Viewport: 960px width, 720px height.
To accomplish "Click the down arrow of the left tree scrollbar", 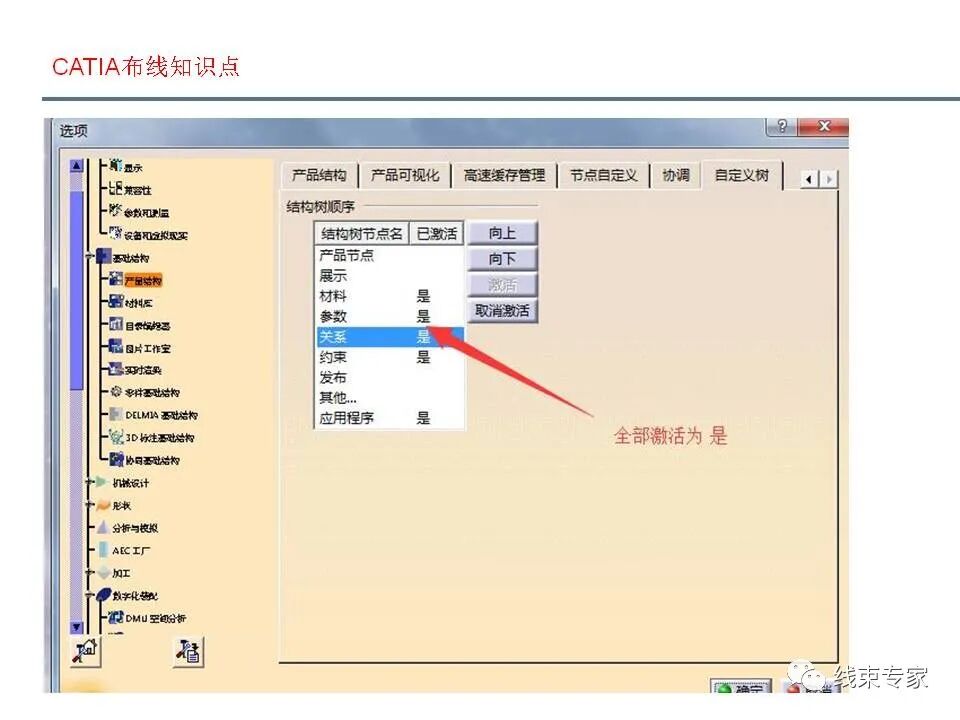I will tap(75, 626).
